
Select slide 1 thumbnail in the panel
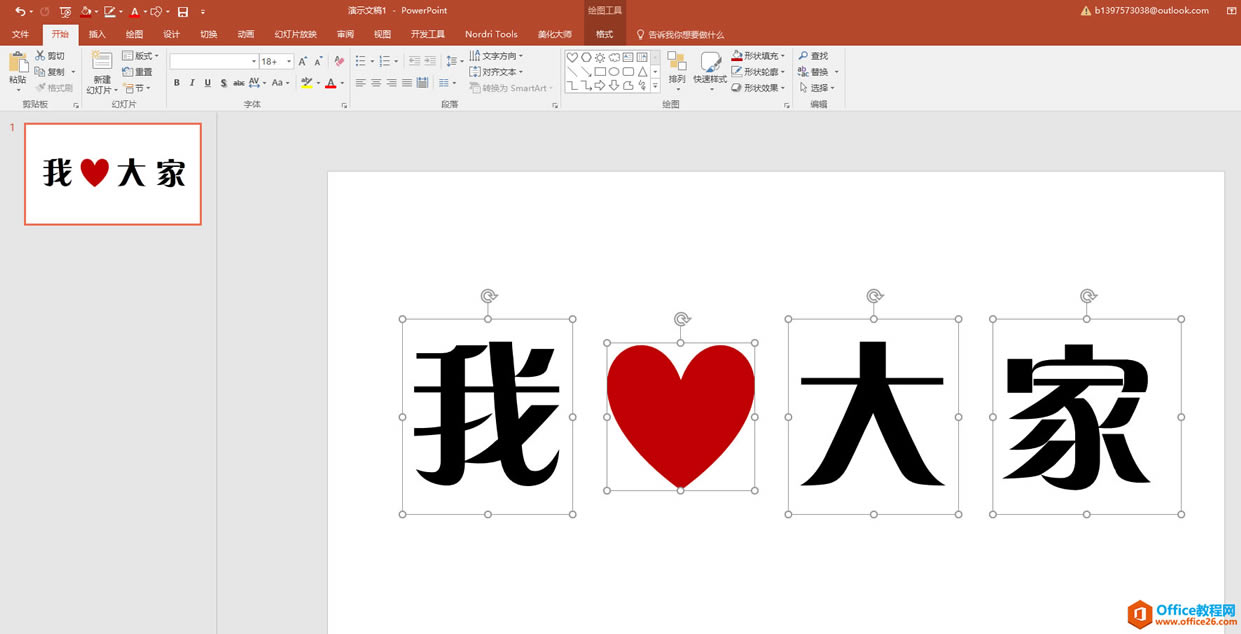(x=113, y=174)
